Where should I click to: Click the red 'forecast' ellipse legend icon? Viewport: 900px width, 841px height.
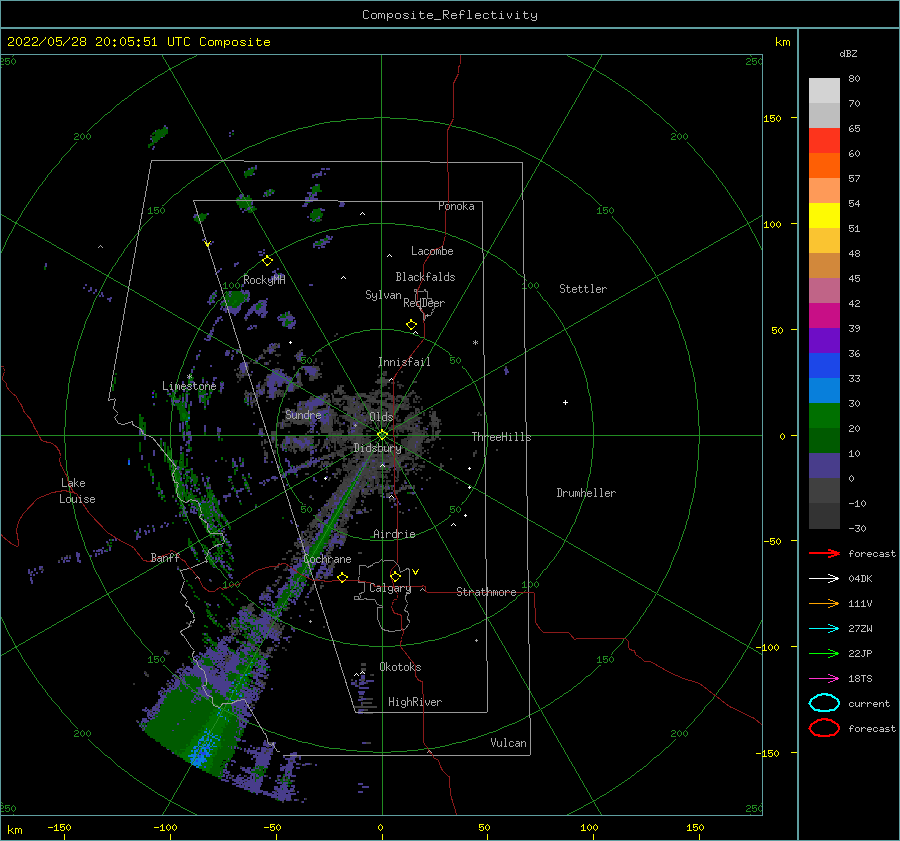click(x=824, y=728)
